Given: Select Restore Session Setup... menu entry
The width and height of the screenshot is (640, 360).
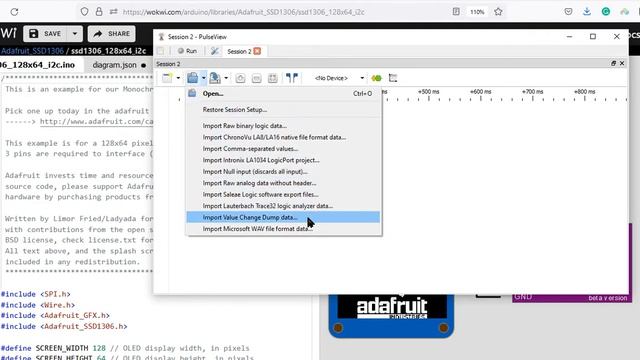Looking at the screenshot, I should 283,109.
